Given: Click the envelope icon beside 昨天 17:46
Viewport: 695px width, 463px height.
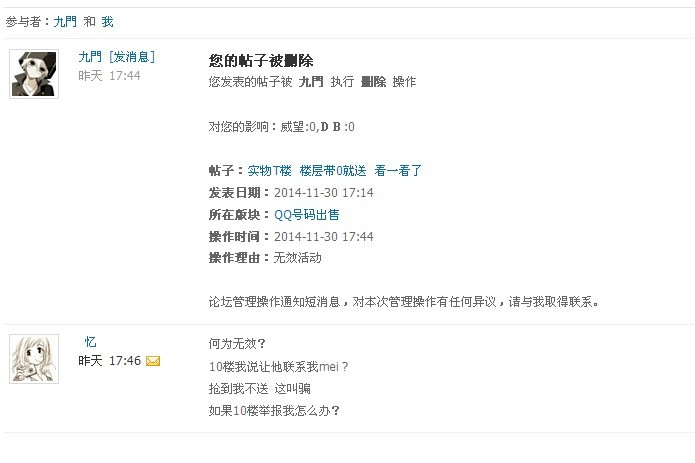Looking at the screenshot, I should [153, 361].
